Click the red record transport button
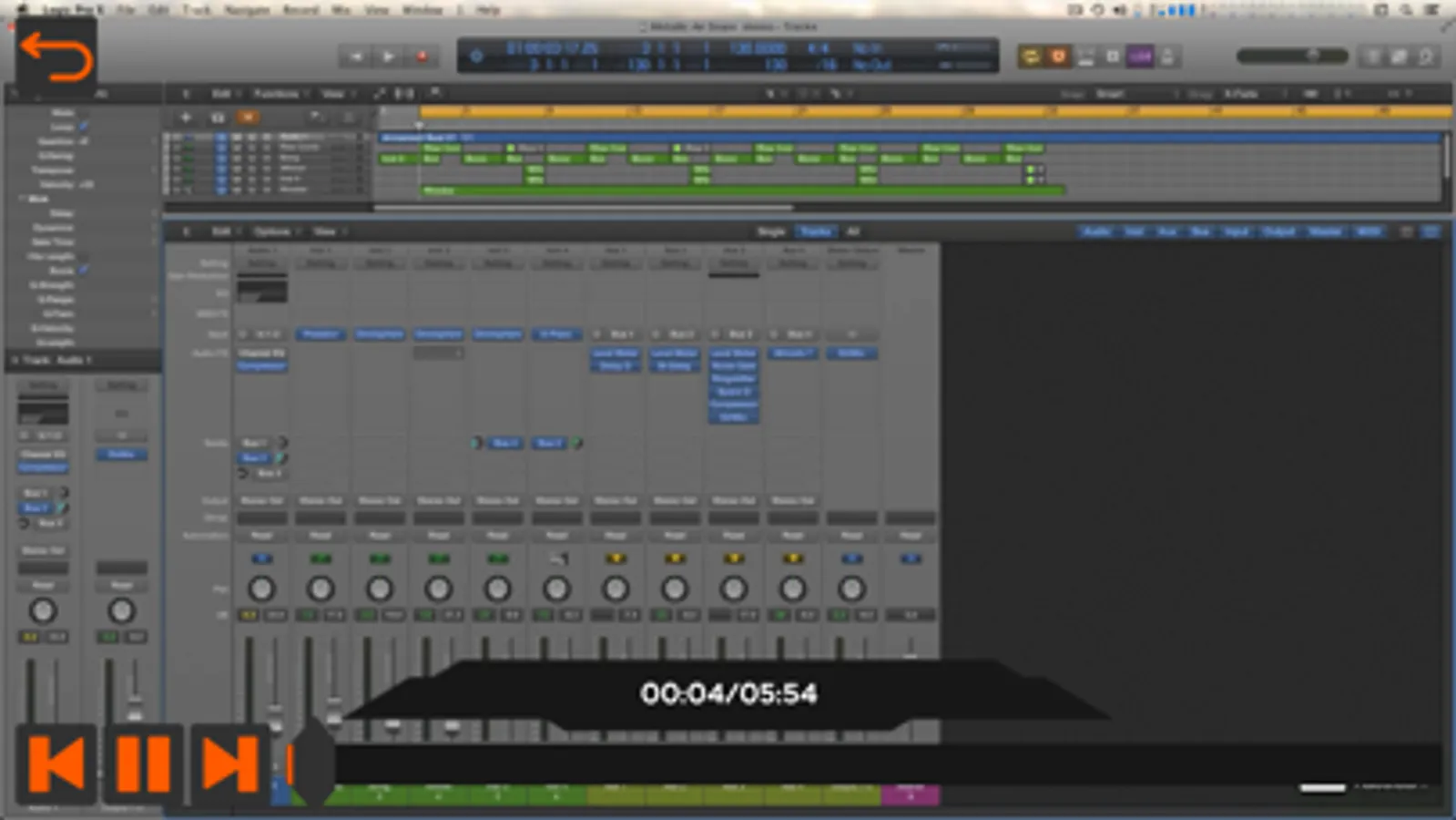1456x820 pixels. (x=422, y=56)
